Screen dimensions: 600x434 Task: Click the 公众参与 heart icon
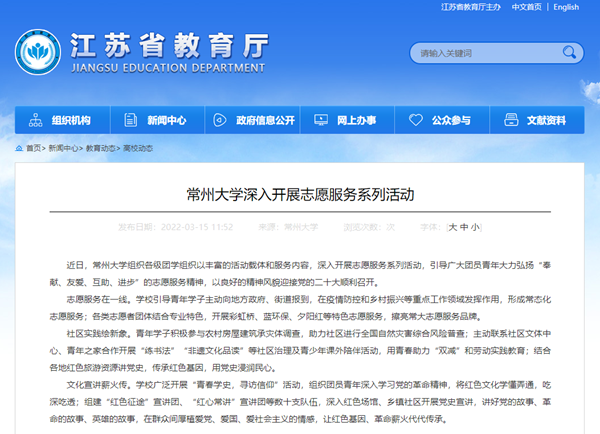[417, 121]
